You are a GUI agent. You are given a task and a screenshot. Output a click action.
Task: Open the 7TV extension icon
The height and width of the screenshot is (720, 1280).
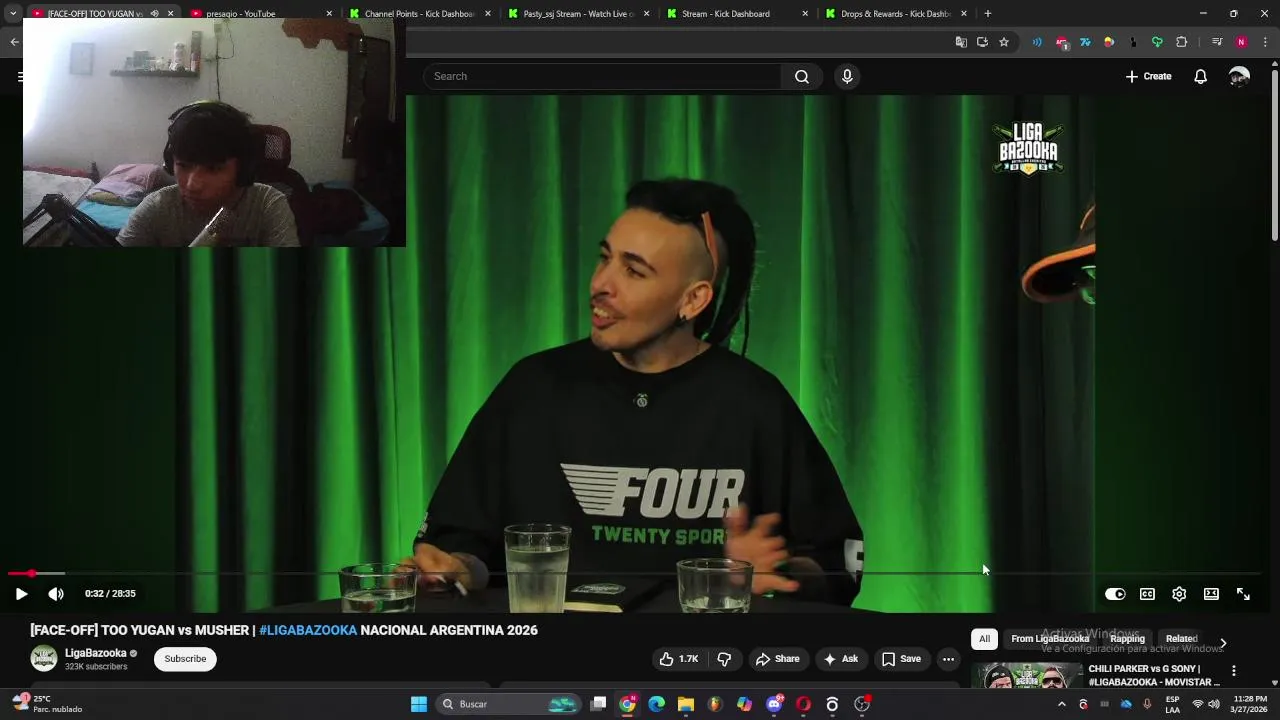click(1085, 42)
